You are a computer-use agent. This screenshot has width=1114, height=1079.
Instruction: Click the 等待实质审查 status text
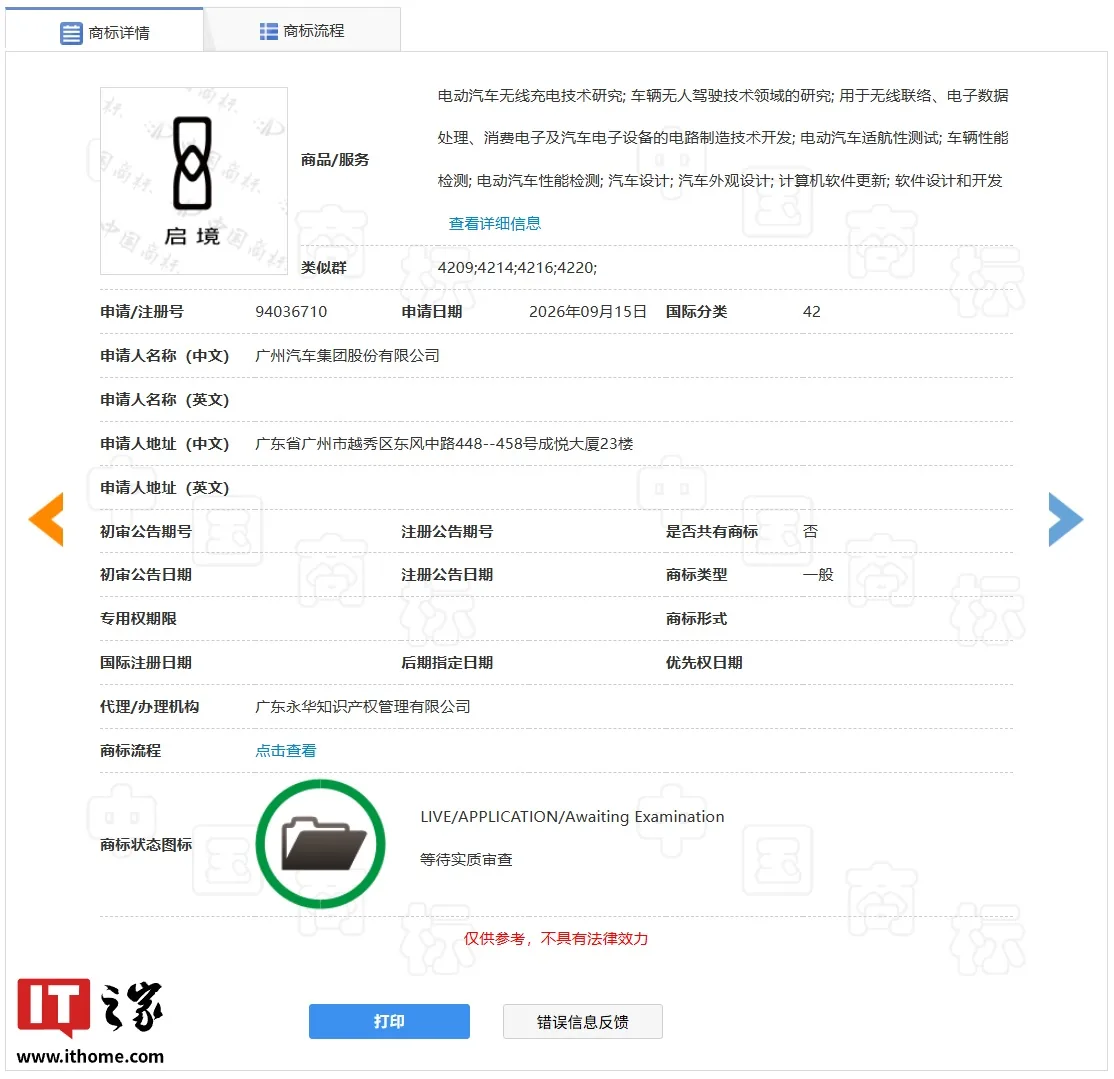(x=466, y=860)
